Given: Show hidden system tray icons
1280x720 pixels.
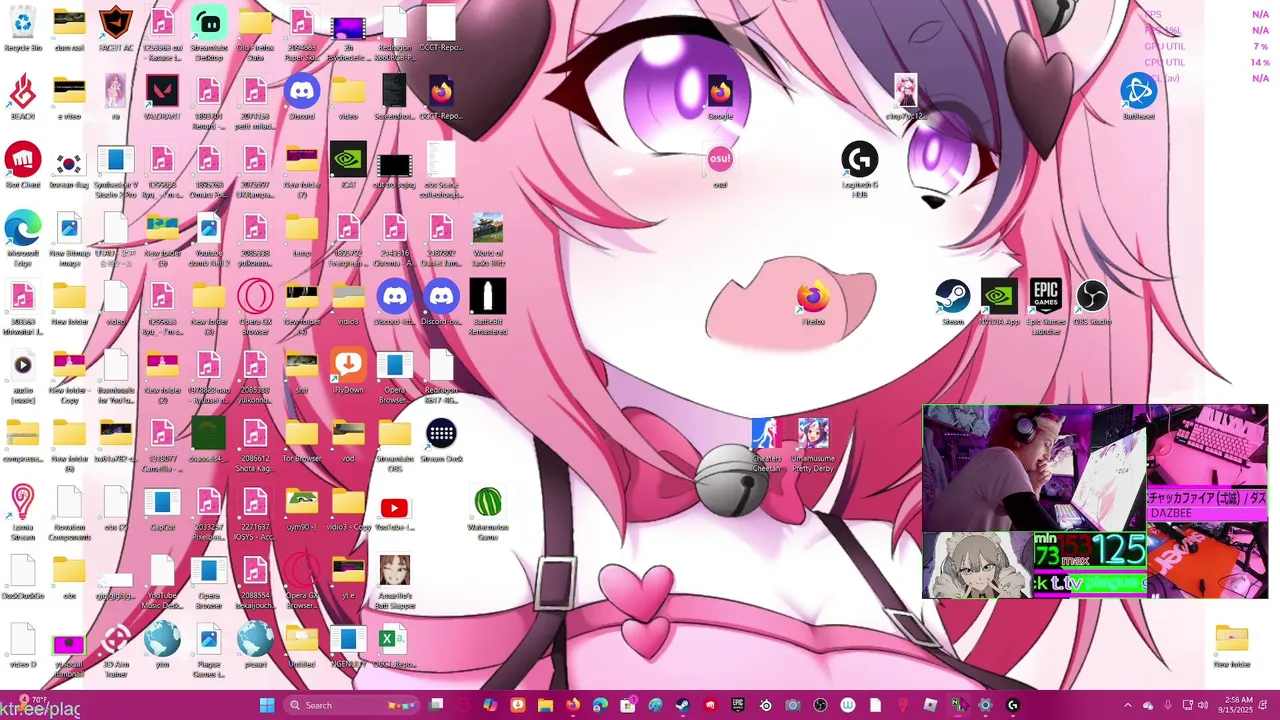Looking at the screenshot, I should [x=1127, y=705].
